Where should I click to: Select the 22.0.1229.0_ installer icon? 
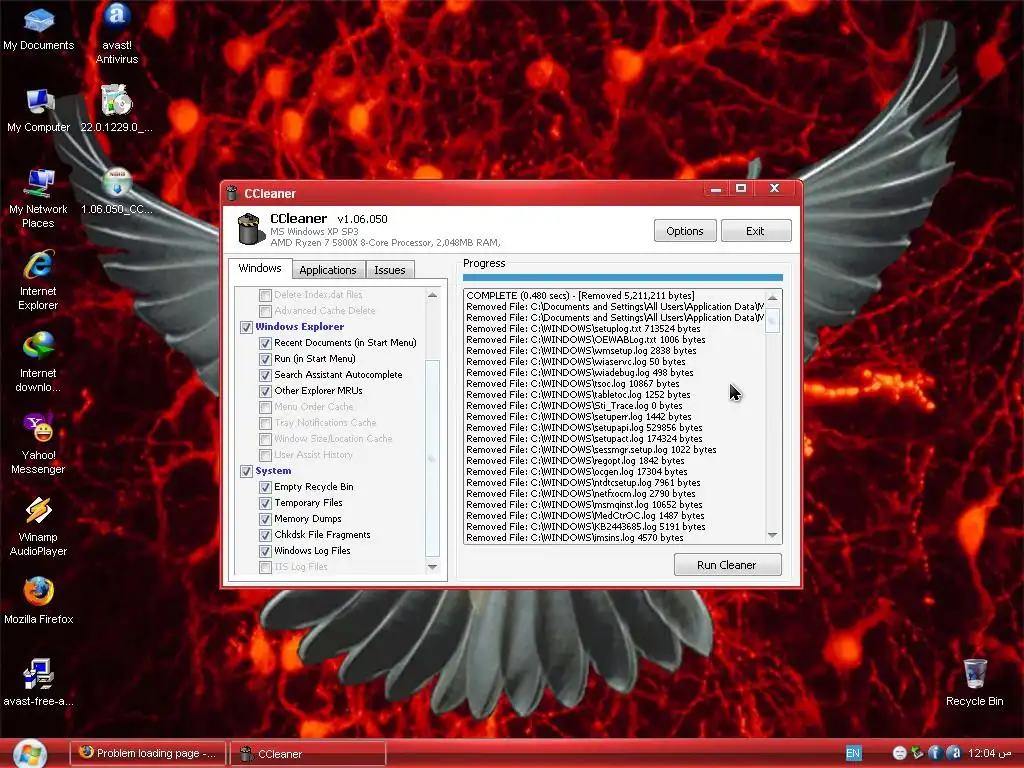[x=117, y=110]
